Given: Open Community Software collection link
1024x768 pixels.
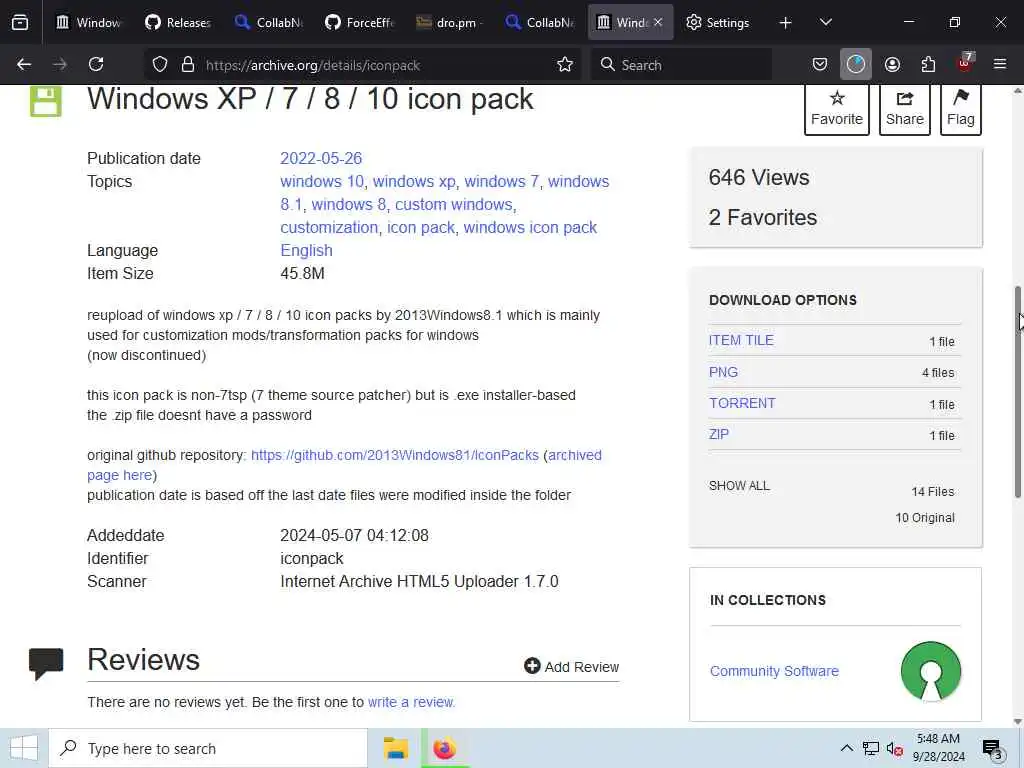Looking at the screenshot, I should tap(774, 671).
